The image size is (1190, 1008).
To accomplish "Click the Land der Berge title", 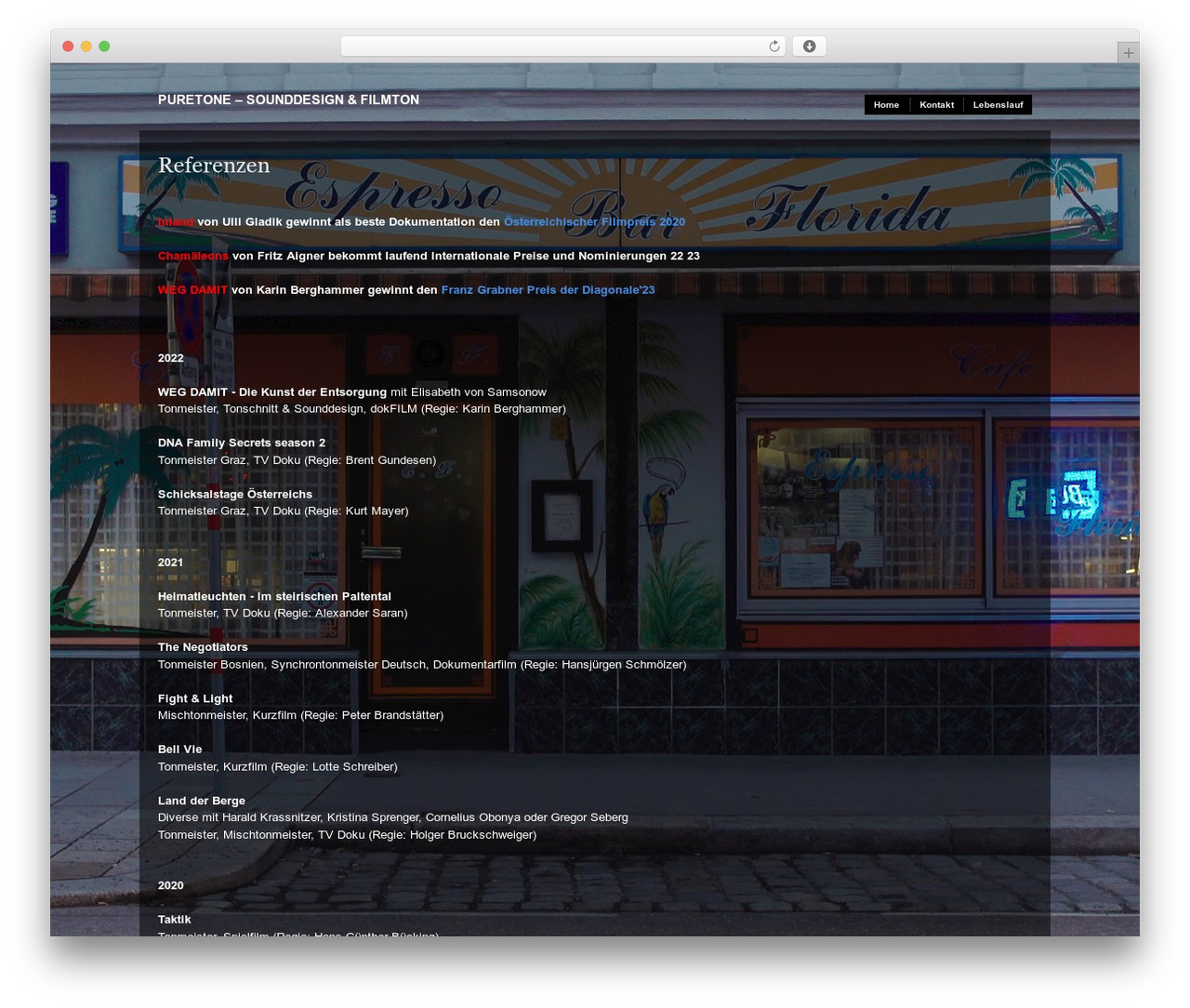I will tap(202, 801).
